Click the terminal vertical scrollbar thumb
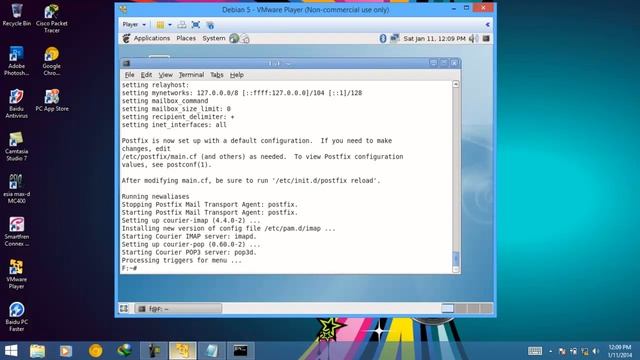 click(456, 258)
